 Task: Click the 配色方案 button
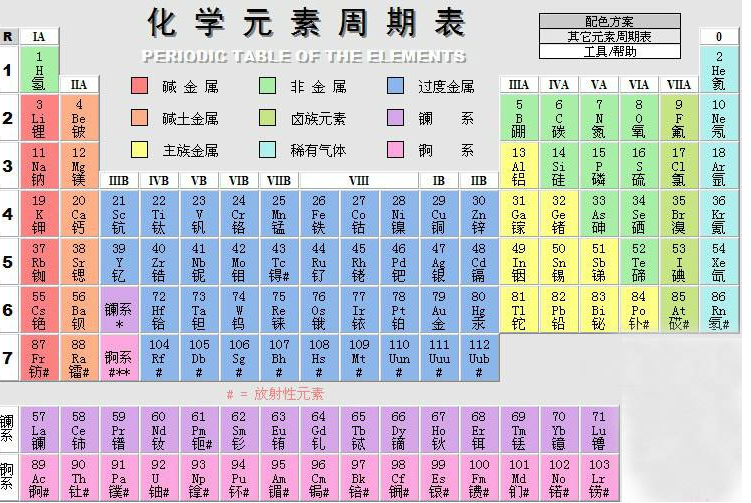click(x=609, y=21)
